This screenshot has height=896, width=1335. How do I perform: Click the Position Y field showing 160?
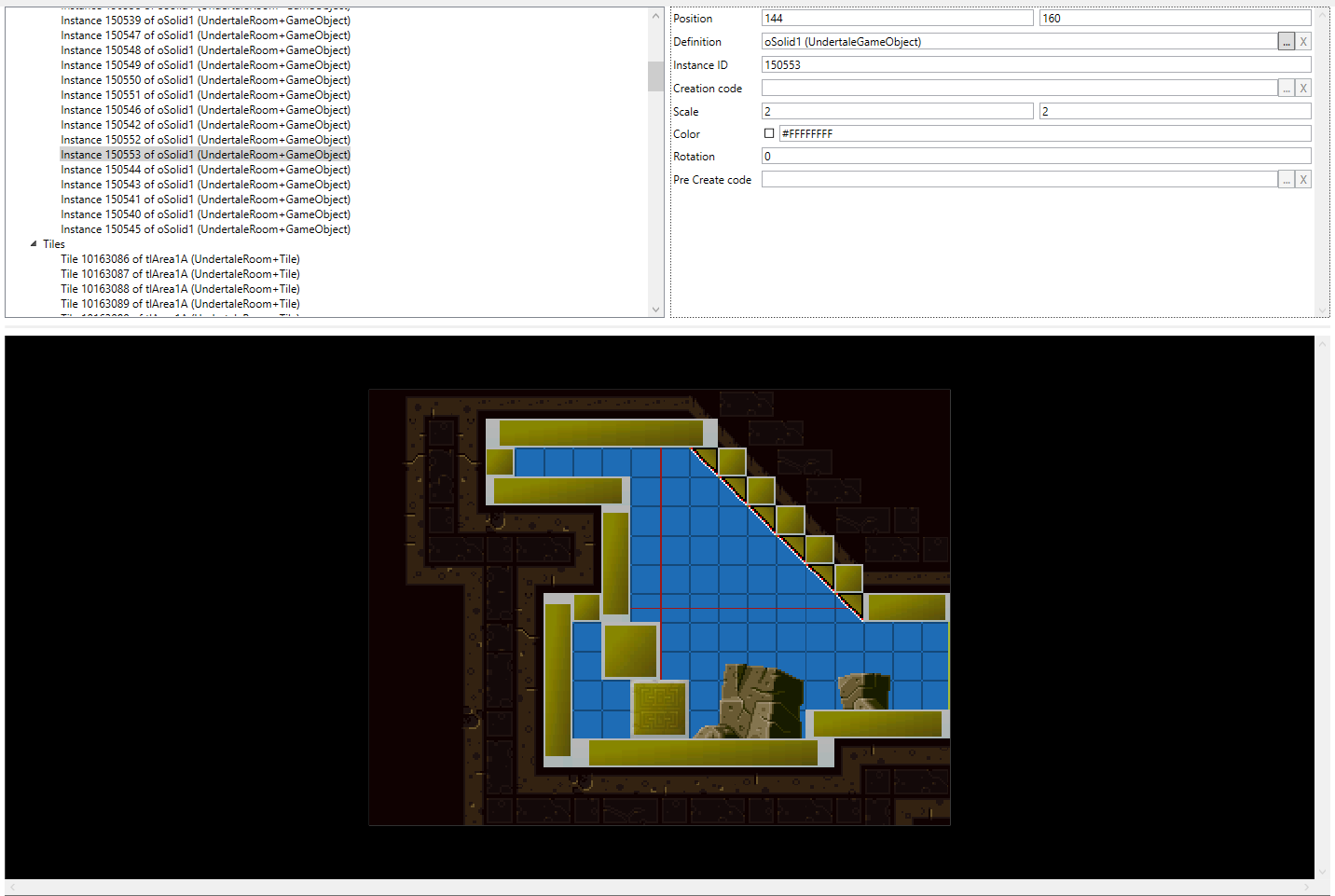pyautogui.click(x=1175, y=19)
